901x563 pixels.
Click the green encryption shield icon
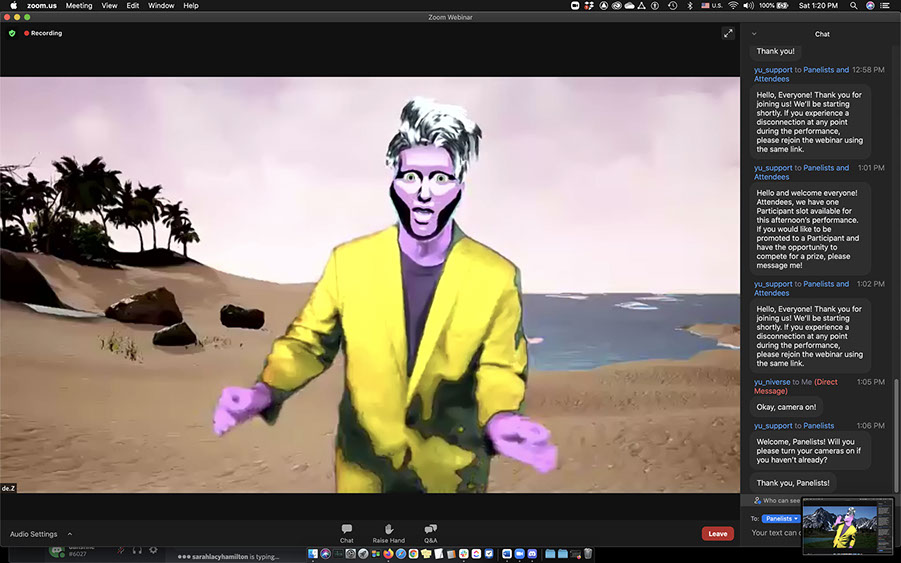(x=12, y=33)
